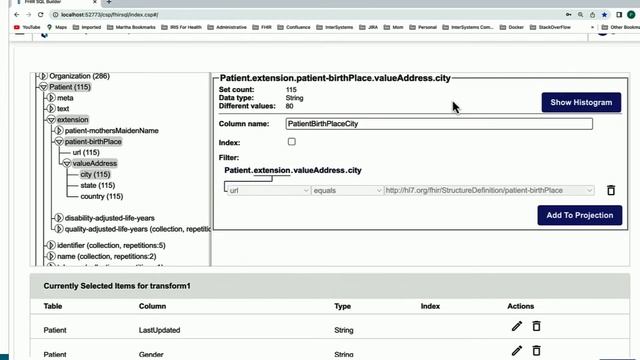This screenshot has width=640, height=360.
Task: Open the url filter field dropdown
Action: point(269,191)
